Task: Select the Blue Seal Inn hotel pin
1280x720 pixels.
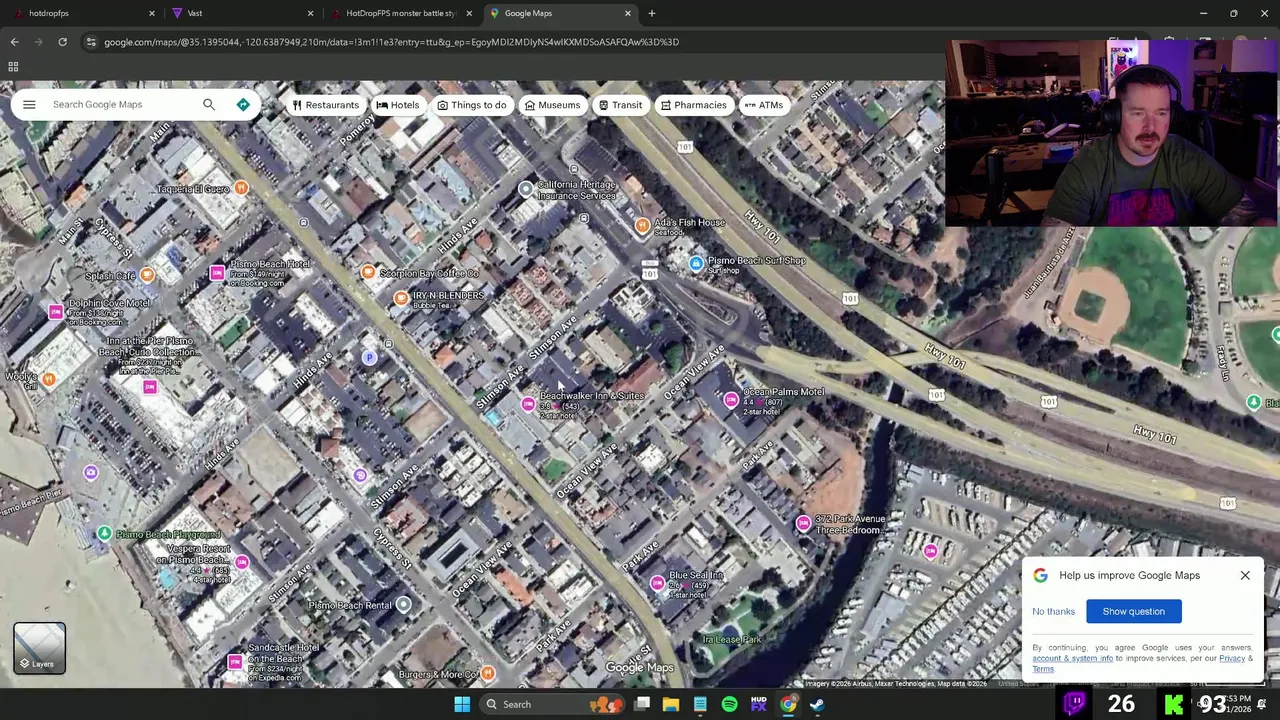Action: click(657, 583)
